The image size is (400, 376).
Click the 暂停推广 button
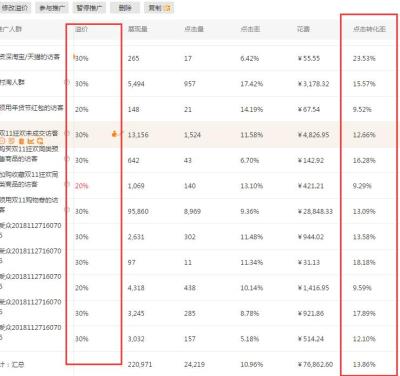click(x=89, y=8)
